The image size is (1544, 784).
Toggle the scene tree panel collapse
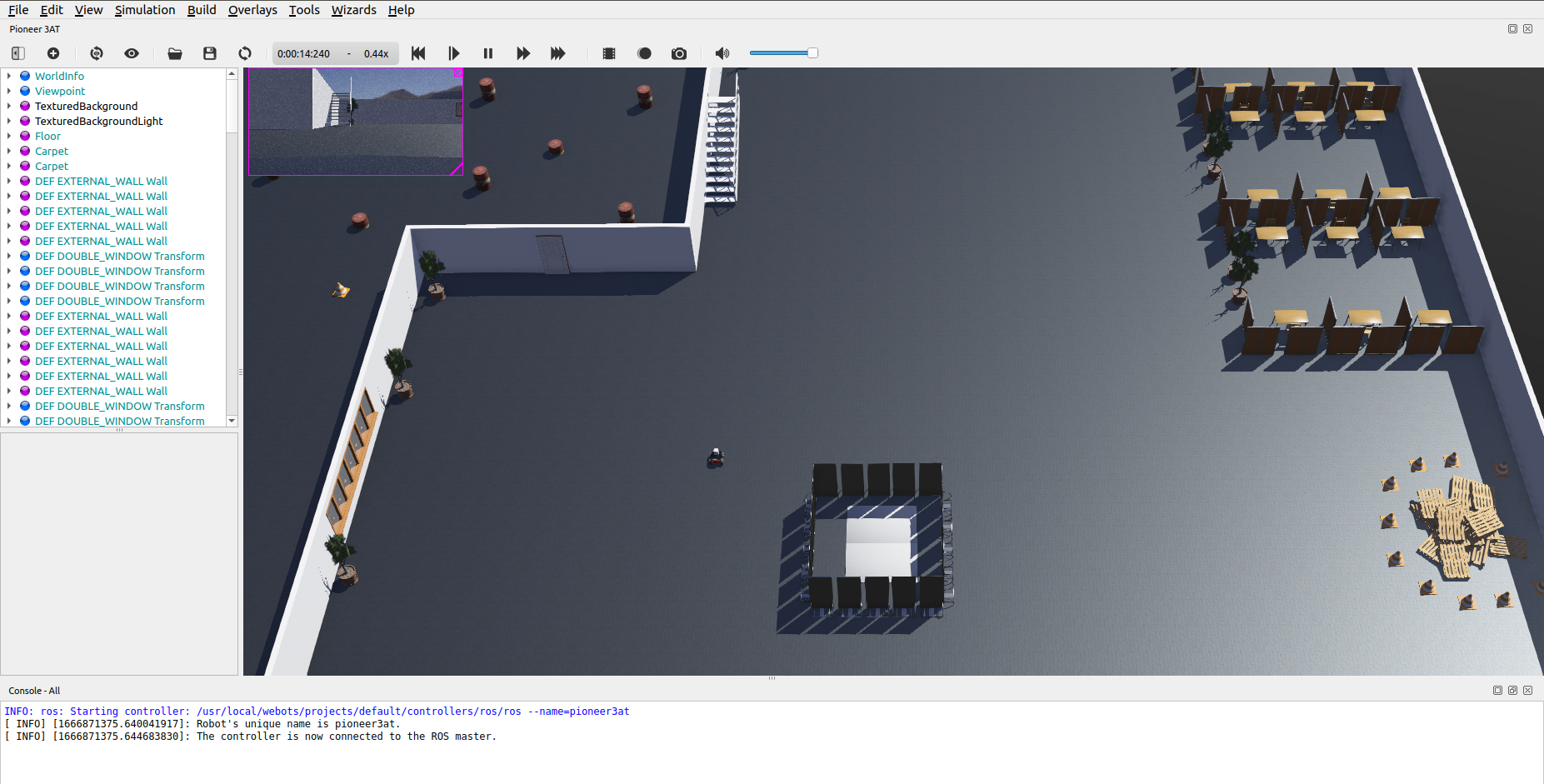point(17,52)
